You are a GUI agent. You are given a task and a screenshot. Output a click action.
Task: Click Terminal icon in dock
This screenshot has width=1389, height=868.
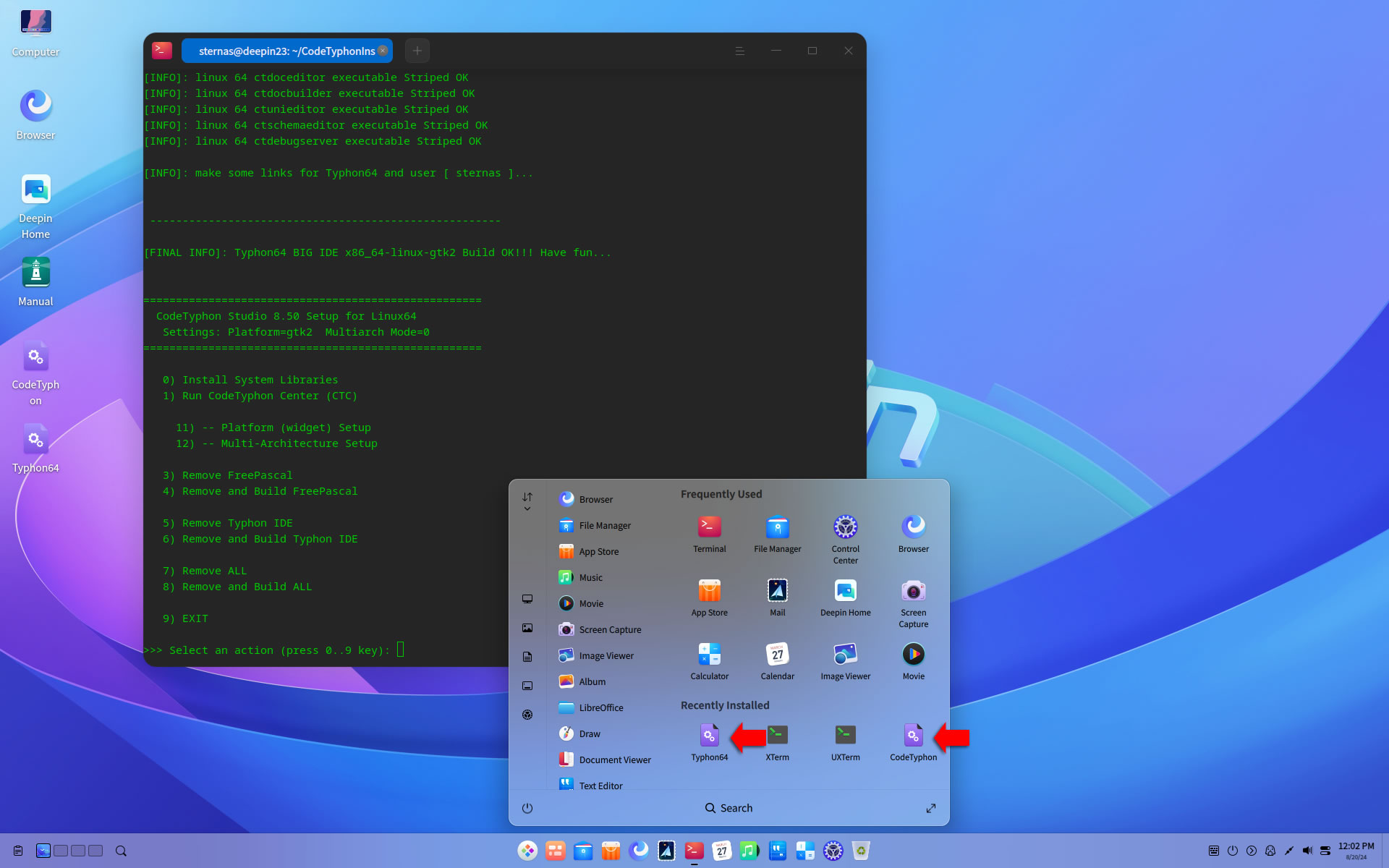click(x=694, y=851)
